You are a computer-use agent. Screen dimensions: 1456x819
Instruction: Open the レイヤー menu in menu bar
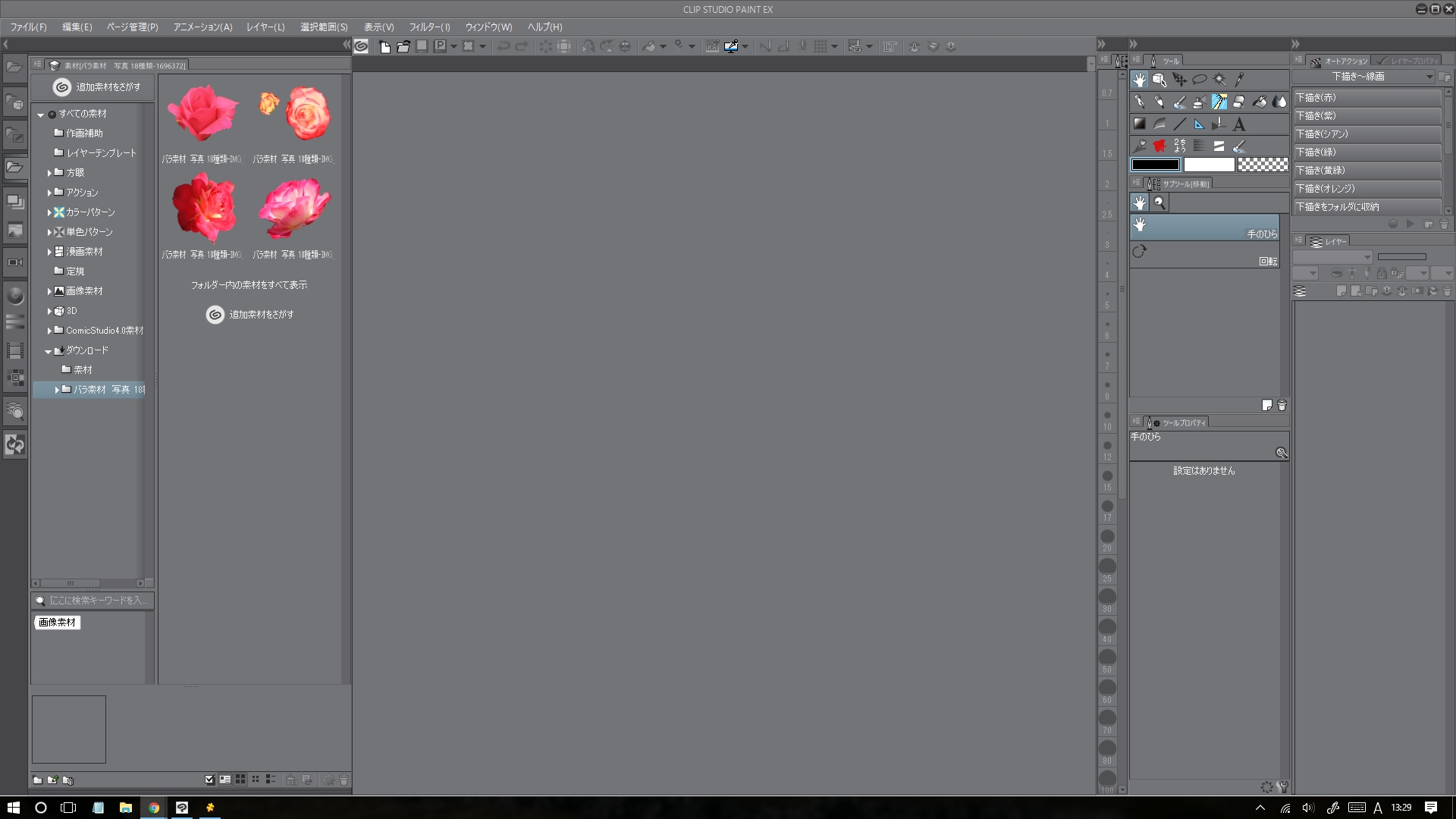point(265,27)
